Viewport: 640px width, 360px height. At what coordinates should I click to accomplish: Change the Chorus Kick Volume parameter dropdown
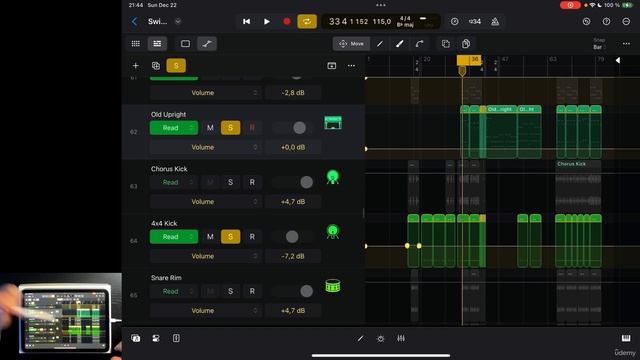coord(206,202)
